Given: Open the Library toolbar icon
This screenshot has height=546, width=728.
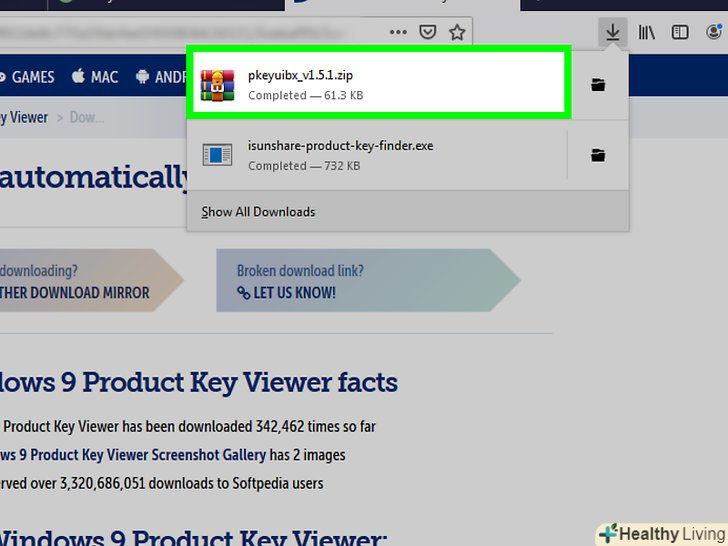Looking at the screenshot, I should [647, 32].
